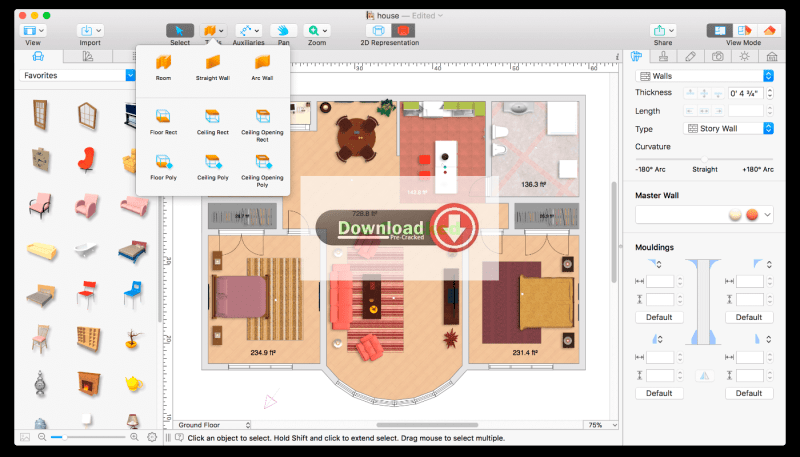Click the Zoom magnifier tool
Image resolution: width=800 pixels, height=457 pixels.
click(x=316, y=31)
